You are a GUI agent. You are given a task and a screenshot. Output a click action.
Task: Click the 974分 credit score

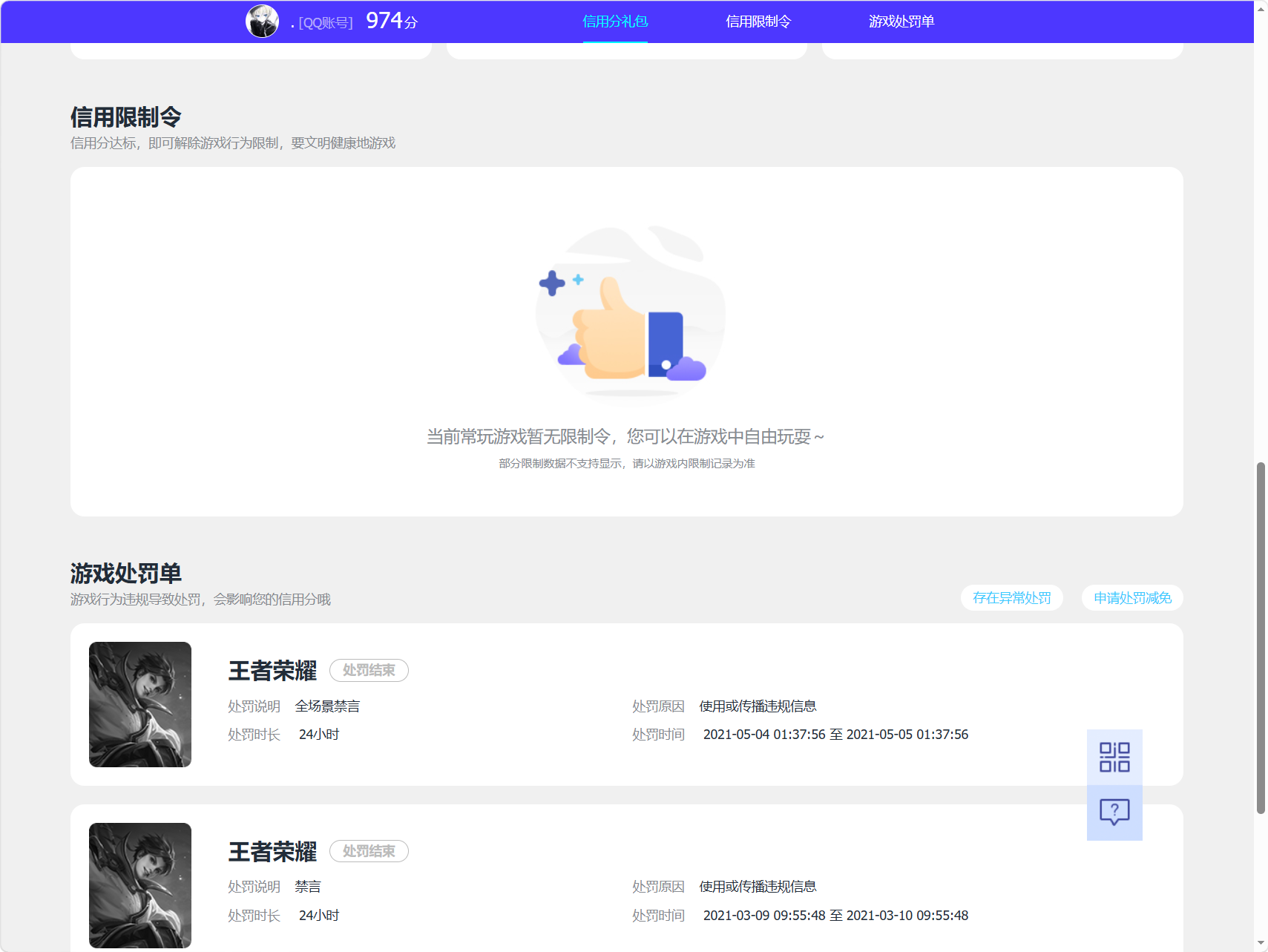[x=392, y=21]
